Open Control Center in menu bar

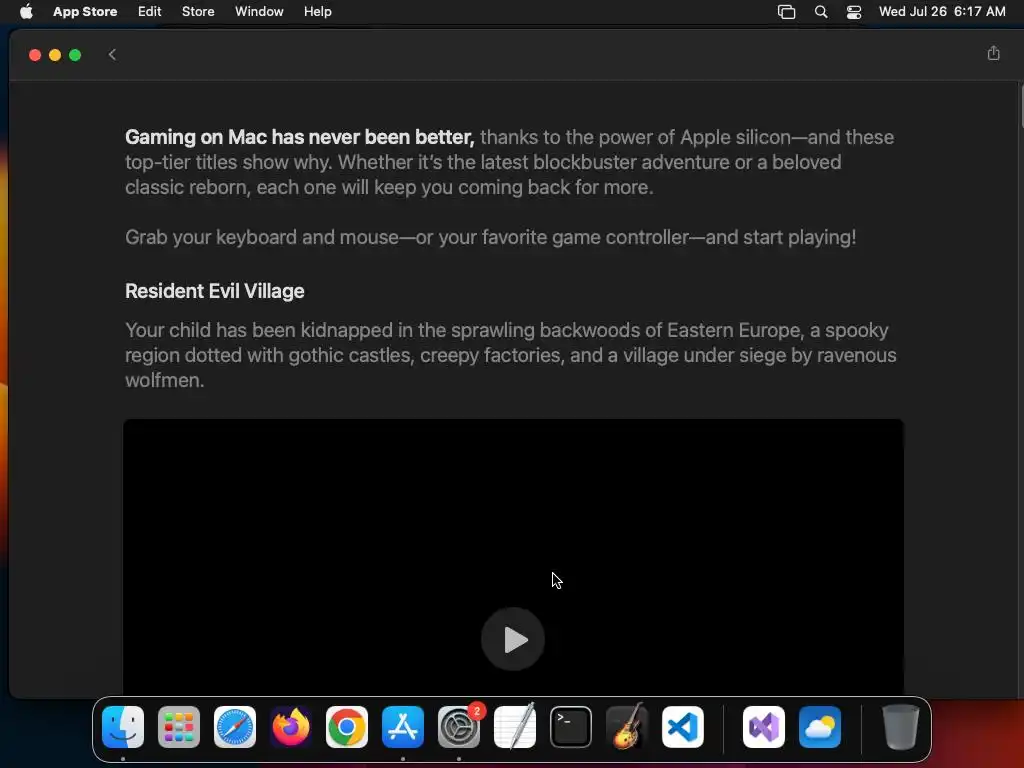[854, 12]
